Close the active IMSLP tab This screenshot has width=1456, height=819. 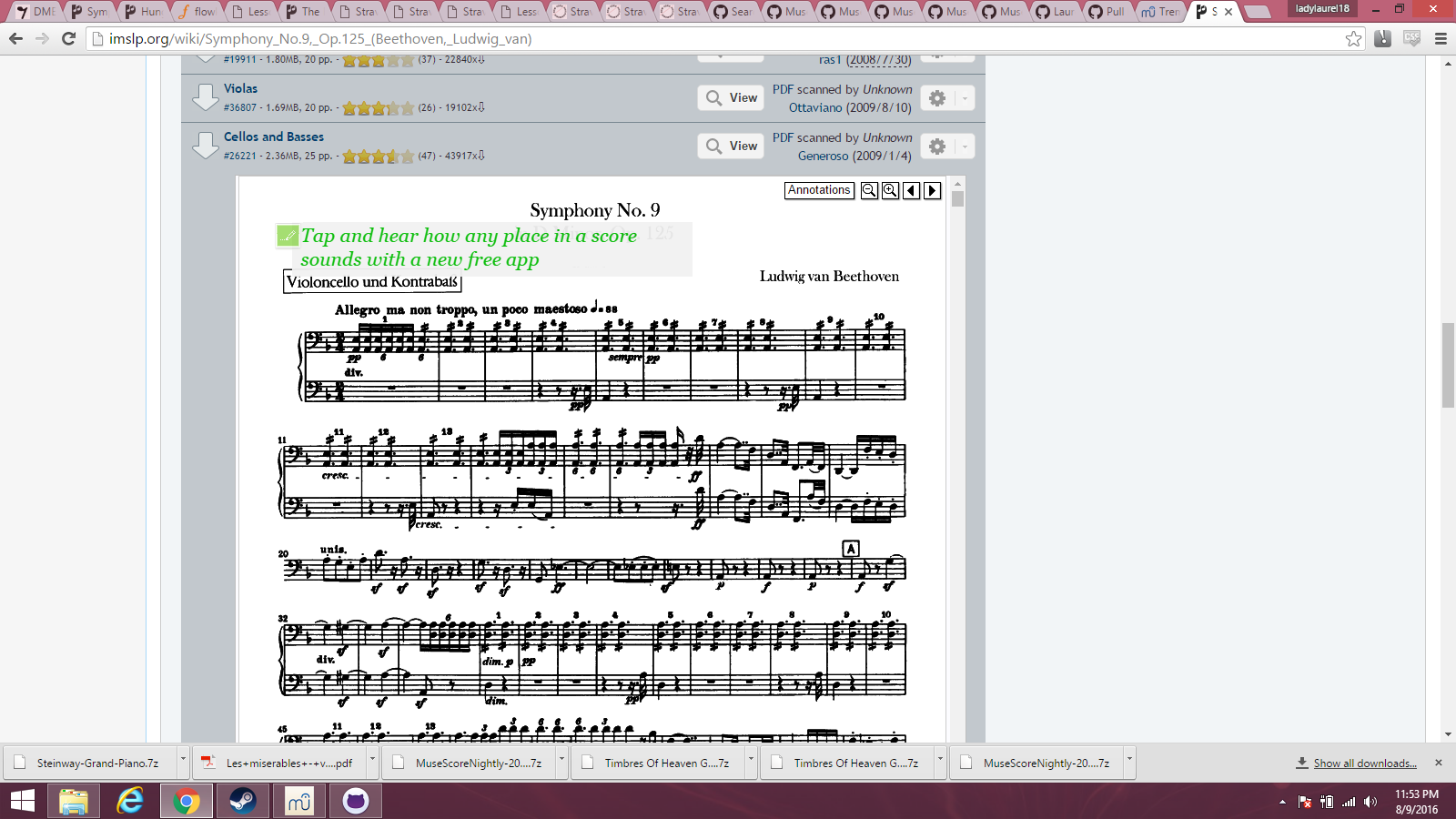click(1228, 12)
